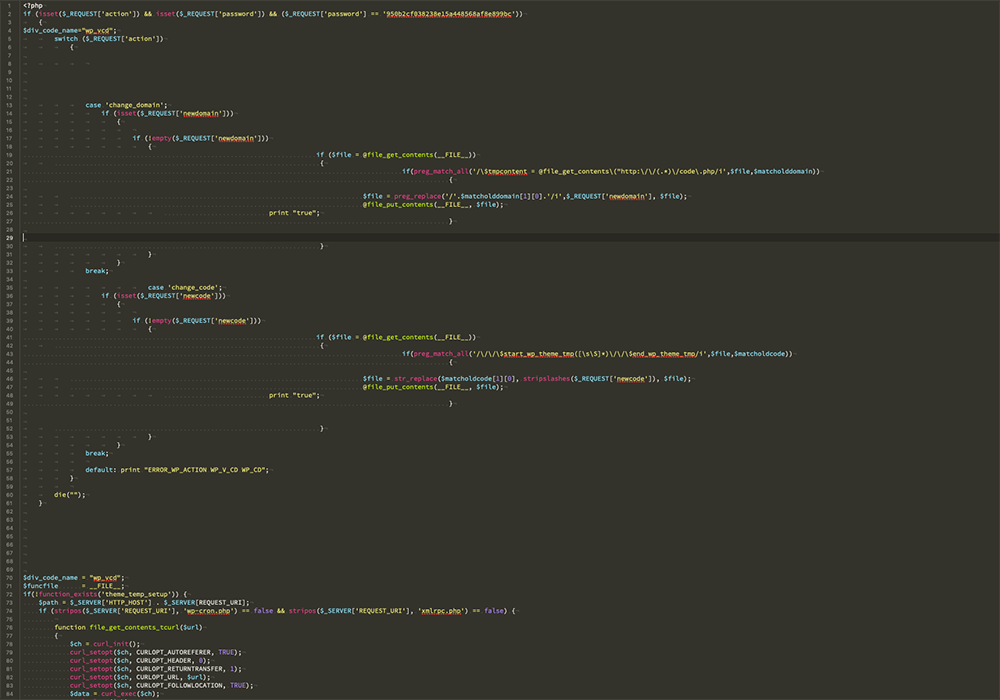Click the print "true" statement on line 48
1000x700 pixels.
click(294, 395)
